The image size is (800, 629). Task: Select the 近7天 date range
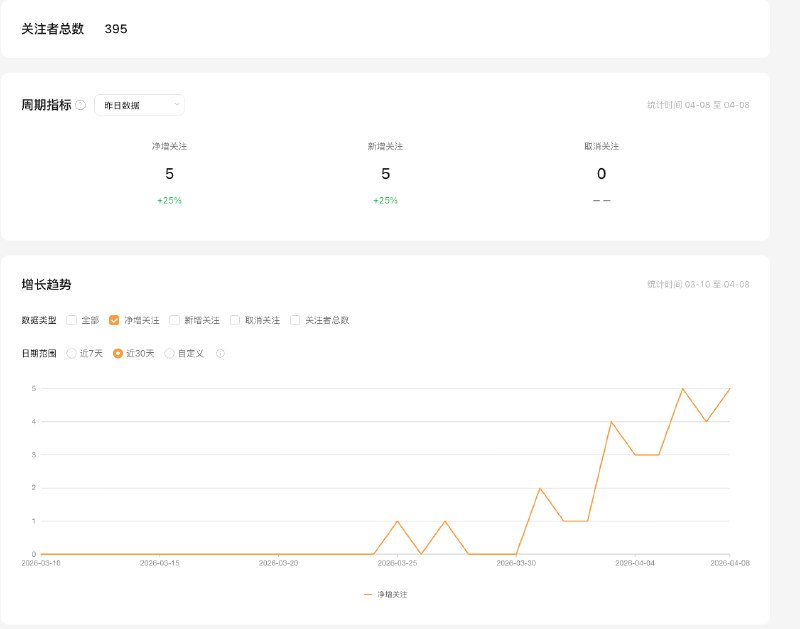[72, 353]
